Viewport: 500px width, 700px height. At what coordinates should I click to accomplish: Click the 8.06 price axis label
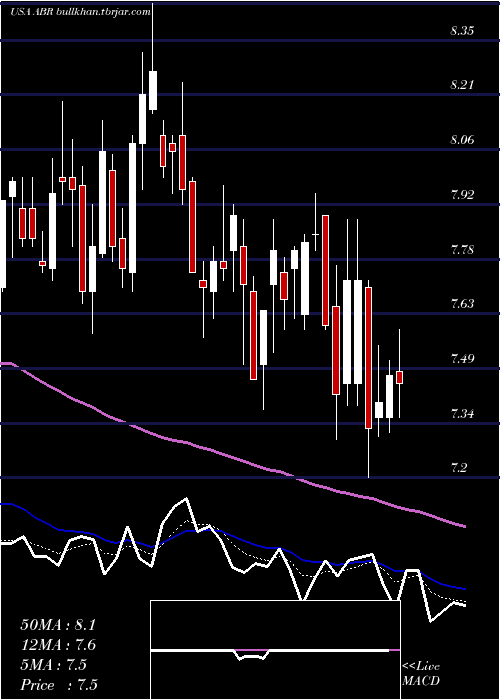click(x=462, y=140)
